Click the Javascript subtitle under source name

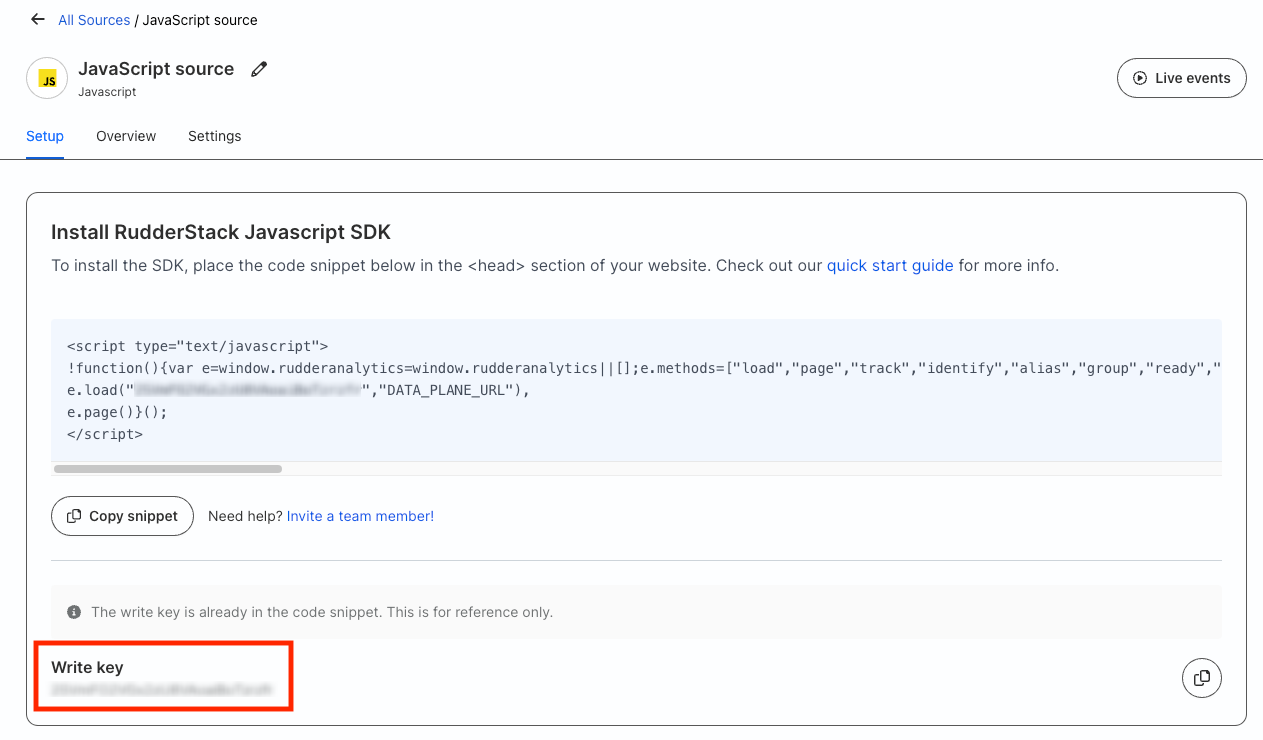point(107,92)
